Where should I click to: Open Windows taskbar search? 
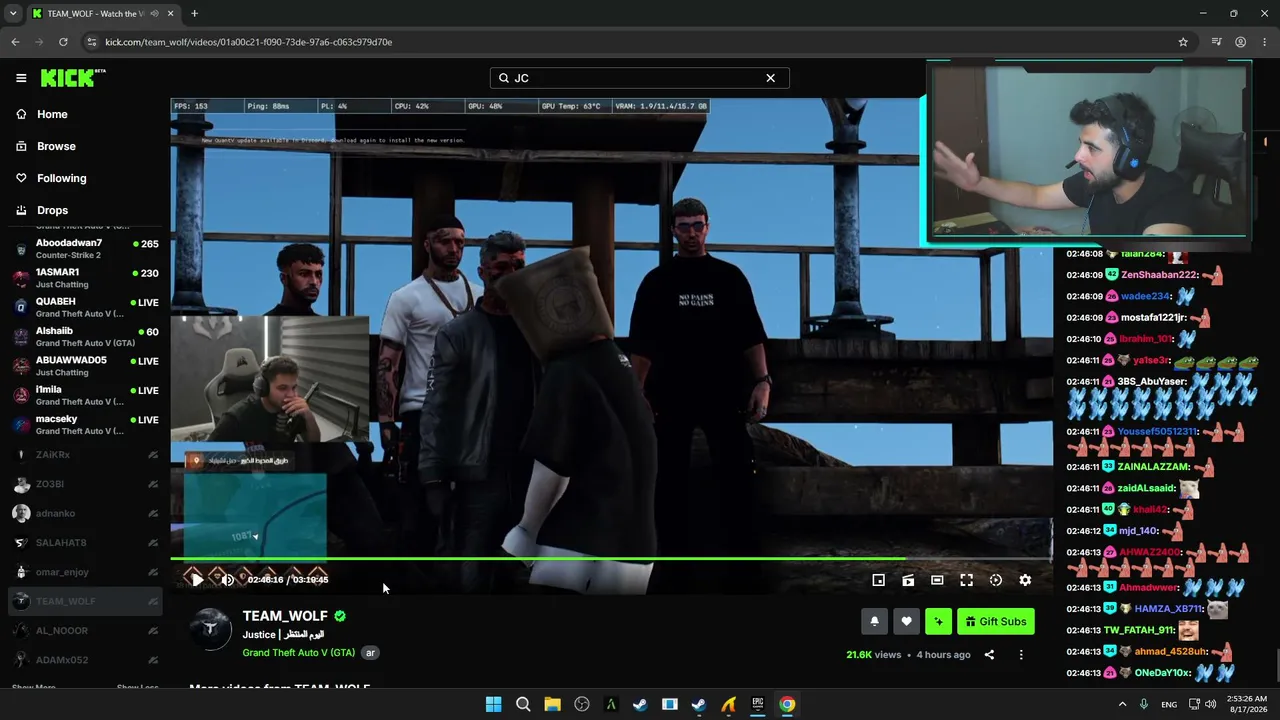[523, 704]
